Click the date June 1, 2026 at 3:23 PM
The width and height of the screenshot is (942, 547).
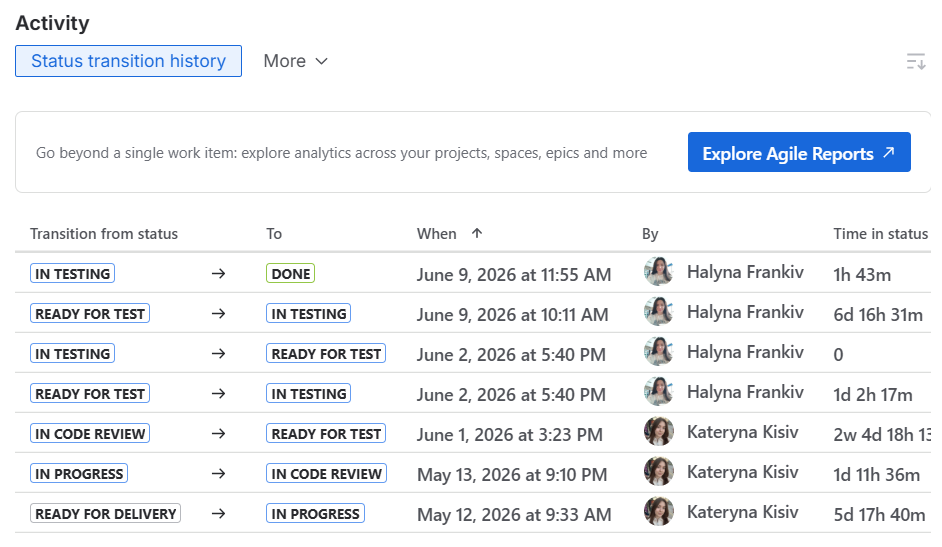[509, 435]
